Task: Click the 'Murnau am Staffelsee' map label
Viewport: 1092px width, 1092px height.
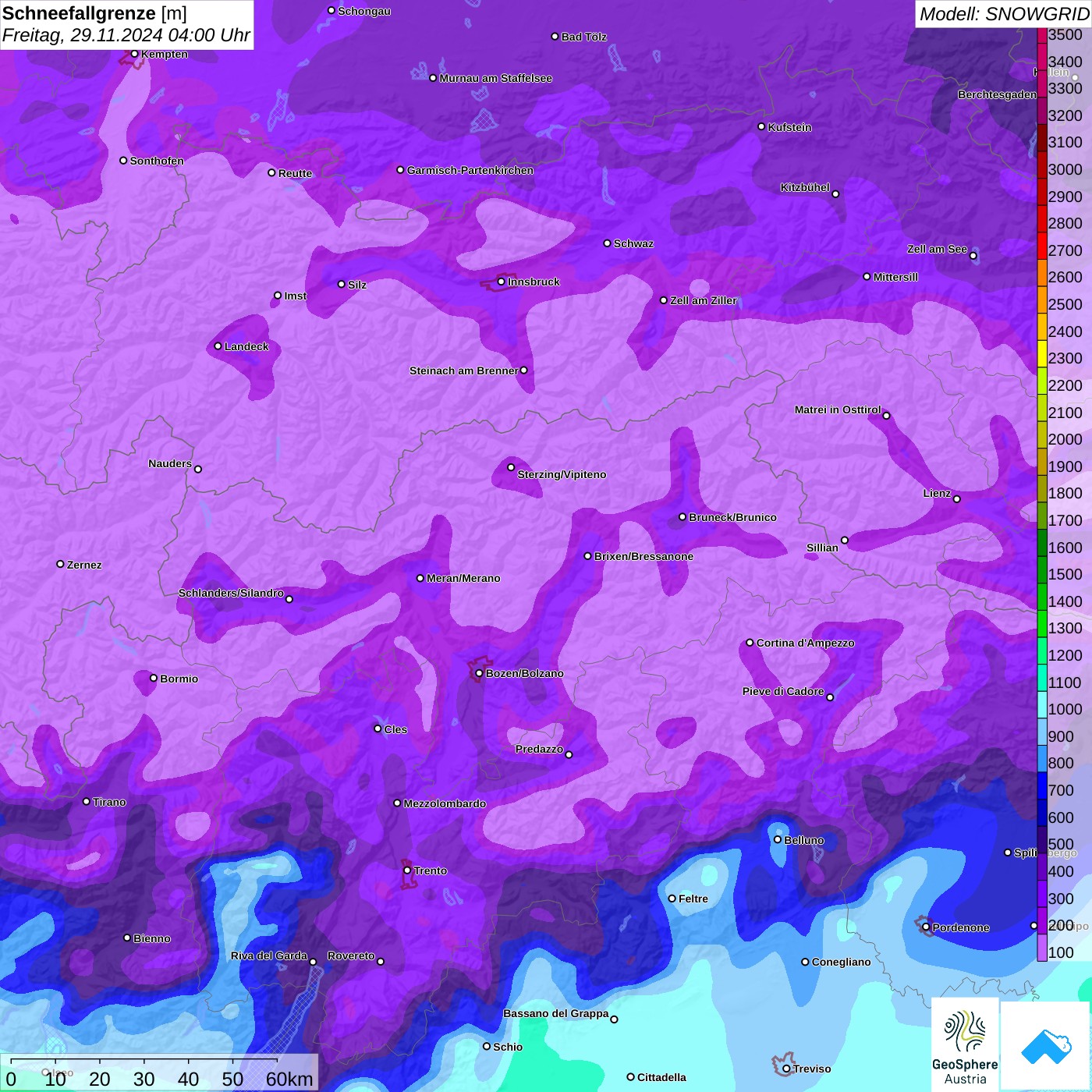Action: point(495,78)
